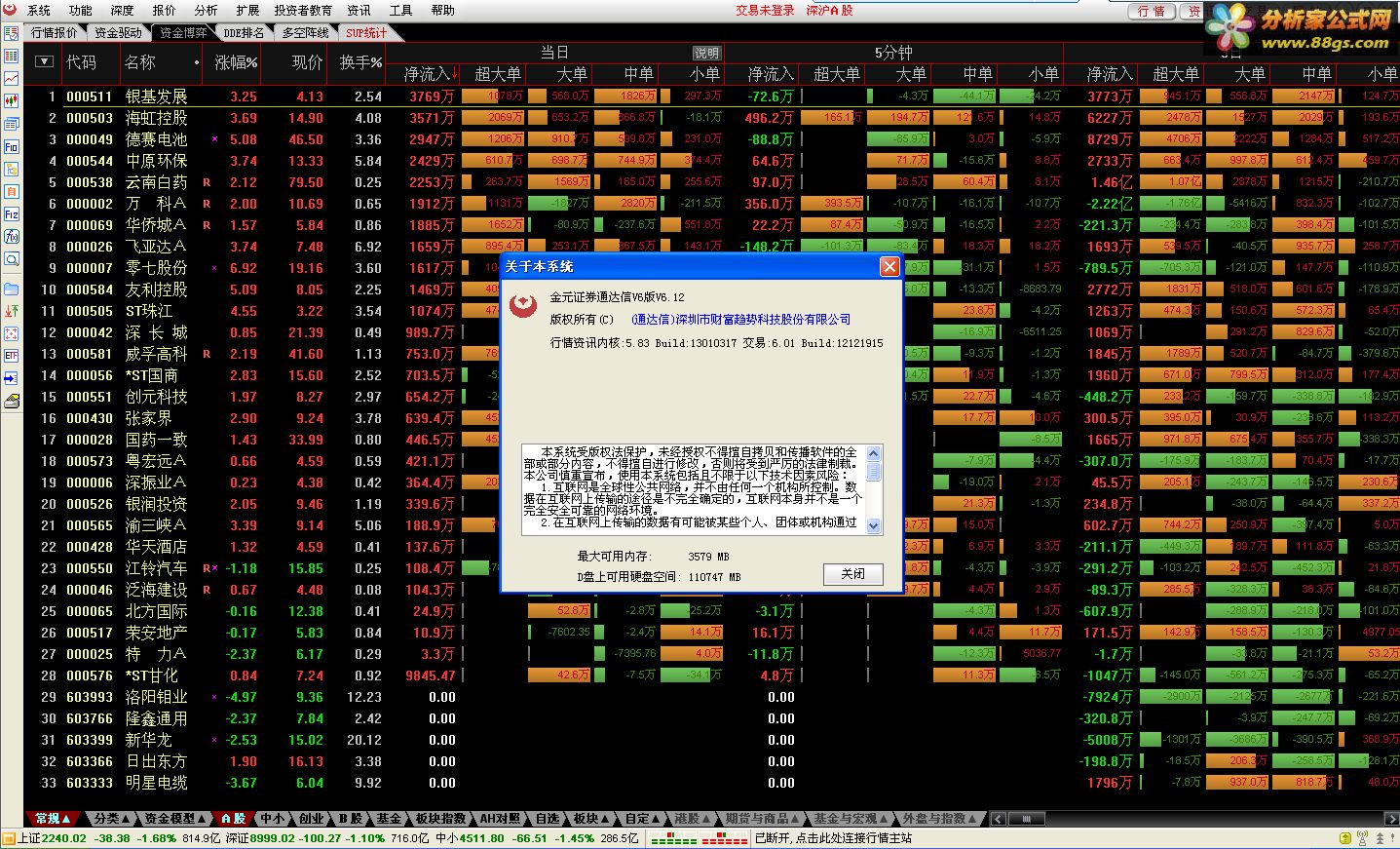This screenshot has height=849, width=1400.
Task: Open the time-sharing line chart sidebar icon
Action: [x=12, y=78]
